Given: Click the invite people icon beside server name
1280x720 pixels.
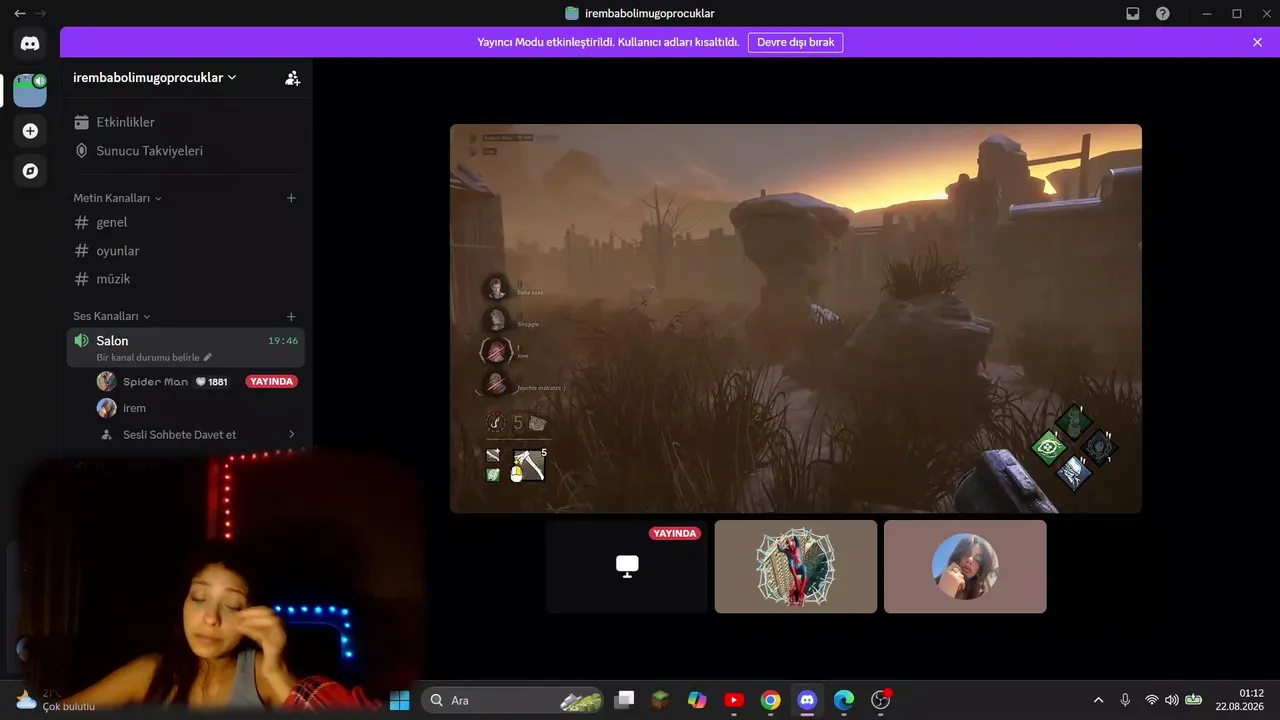Looking at the screenshot, I should [x=292, y=78].
